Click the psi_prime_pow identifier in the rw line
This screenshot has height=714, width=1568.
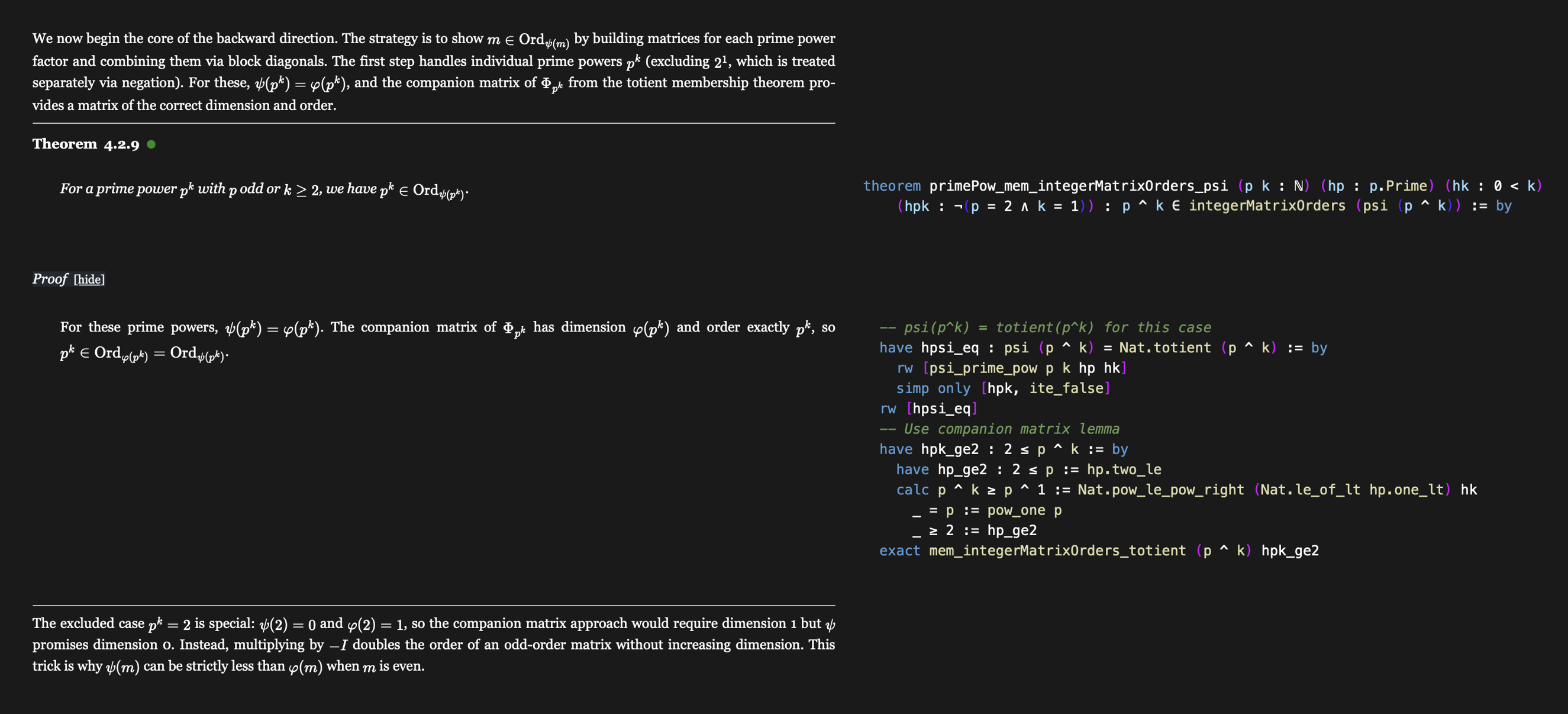point(984,368)
